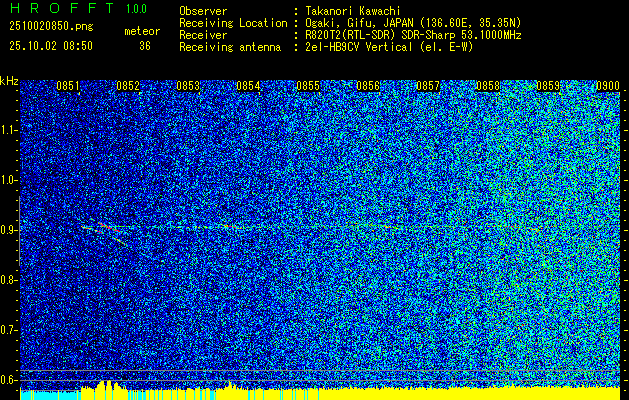Click the 0857 time marker
The height and width of the screenshot is (400, 629).
click(428, 86)
